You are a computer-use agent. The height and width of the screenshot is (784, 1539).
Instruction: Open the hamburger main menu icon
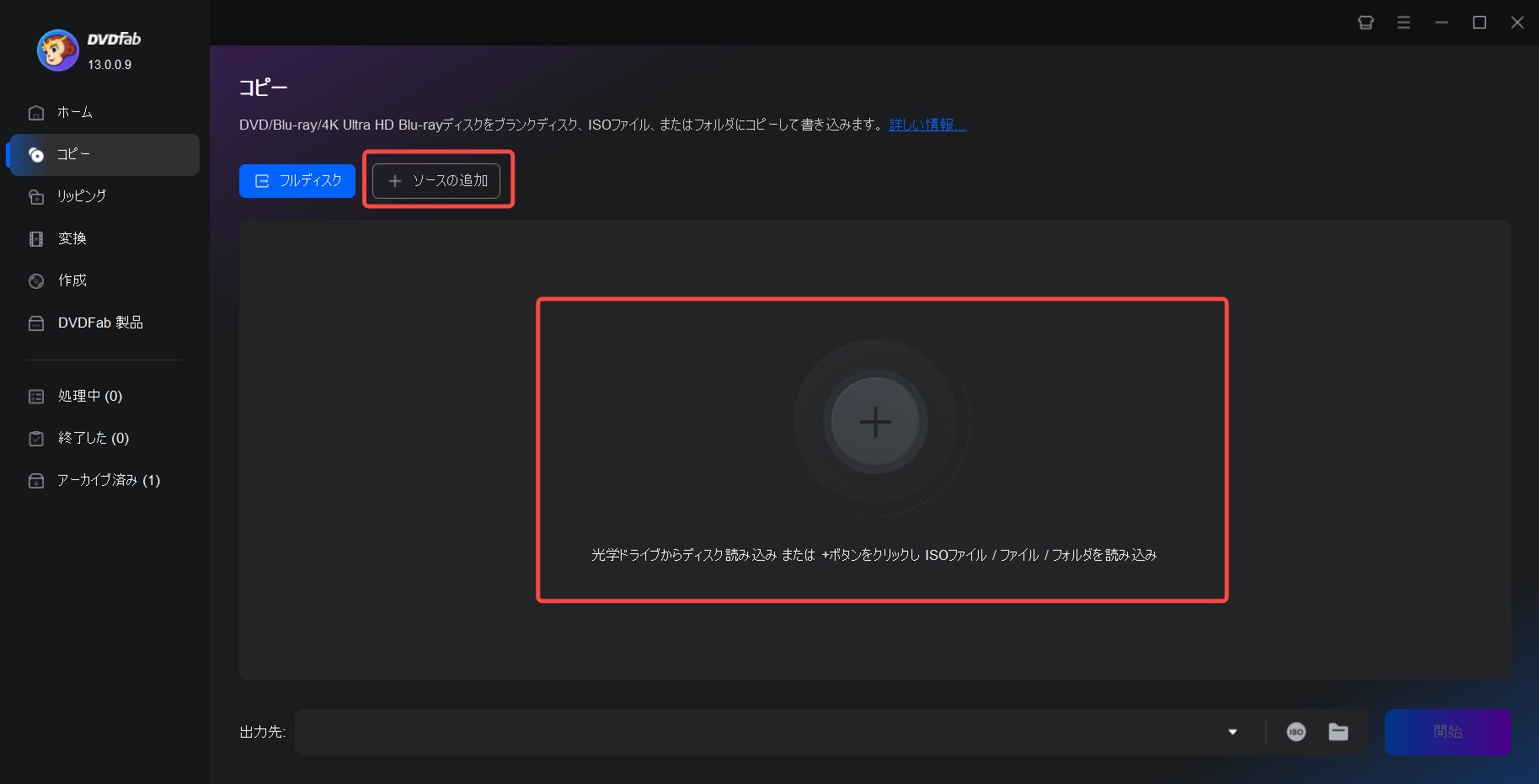(1403, 23)
